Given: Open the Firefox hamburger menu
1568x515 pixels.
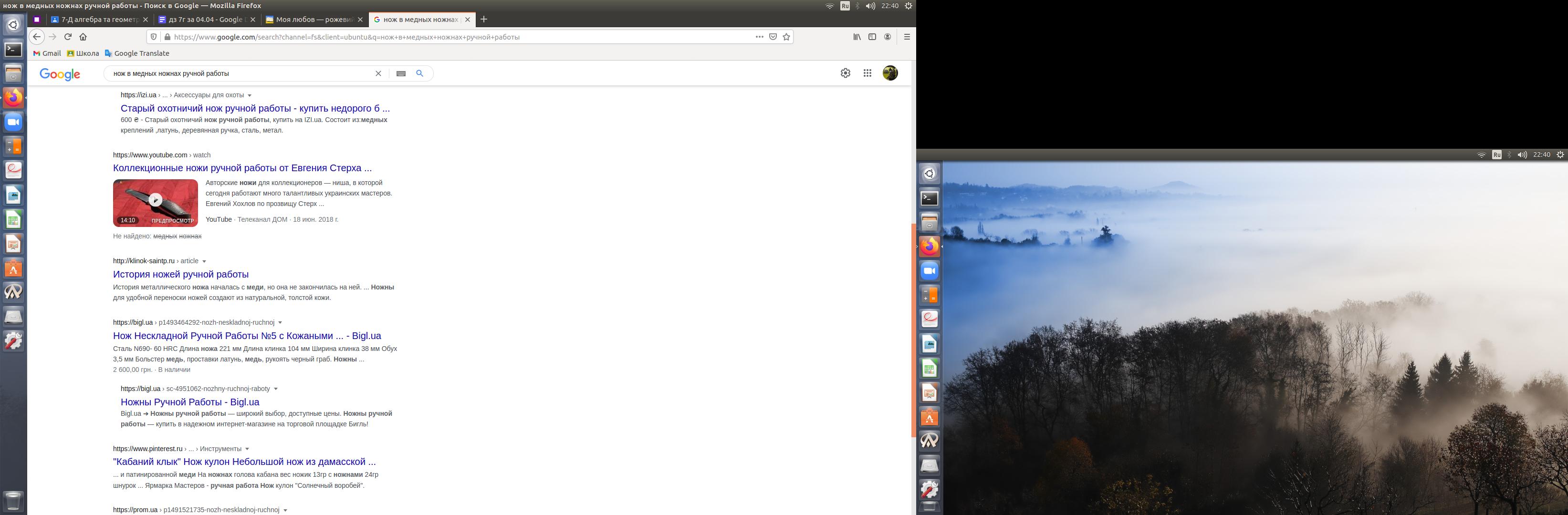Looking at the screenshot, I should (x=906, y=37).
